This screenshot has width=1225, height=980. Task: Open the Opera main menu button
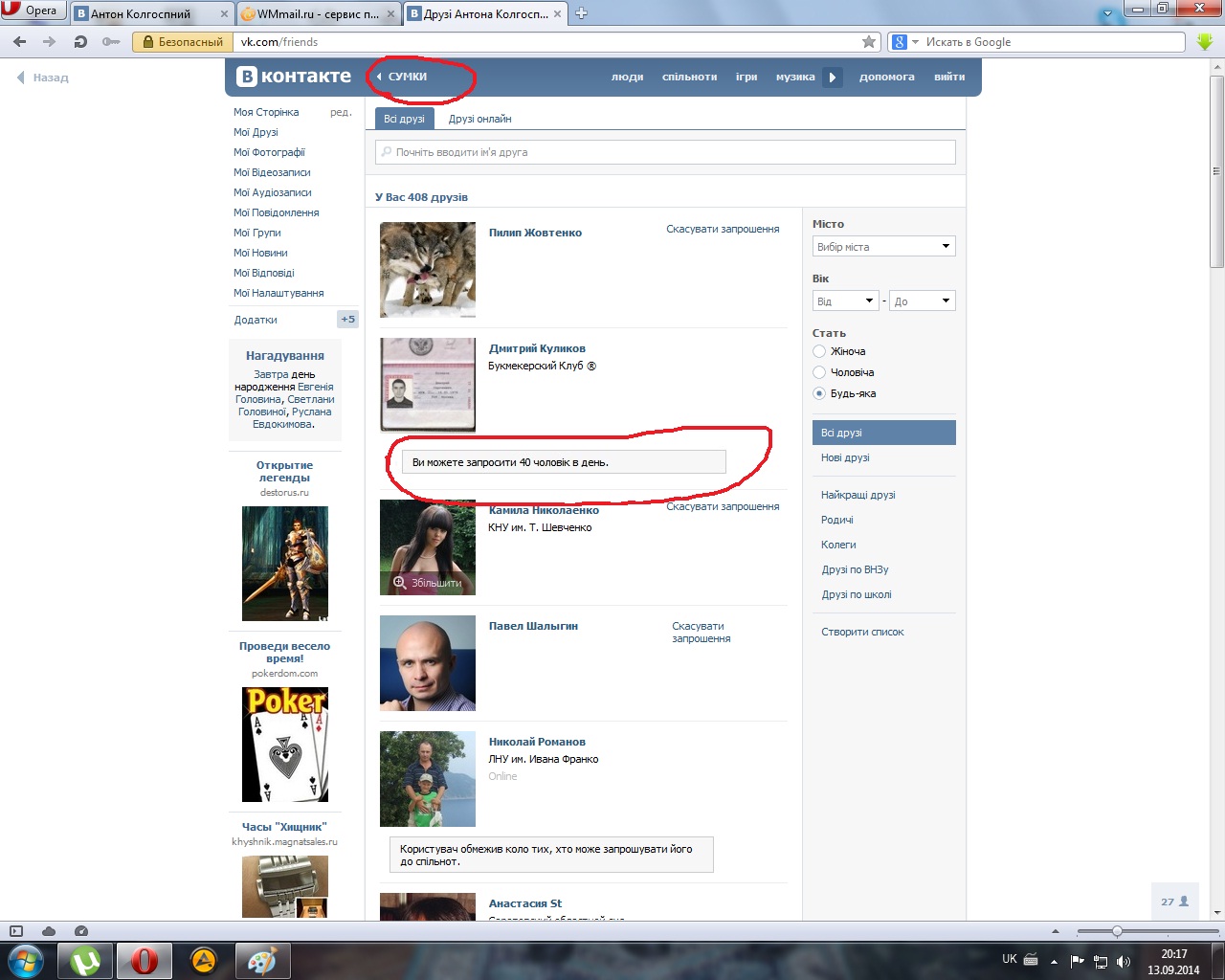click(33, 11)
